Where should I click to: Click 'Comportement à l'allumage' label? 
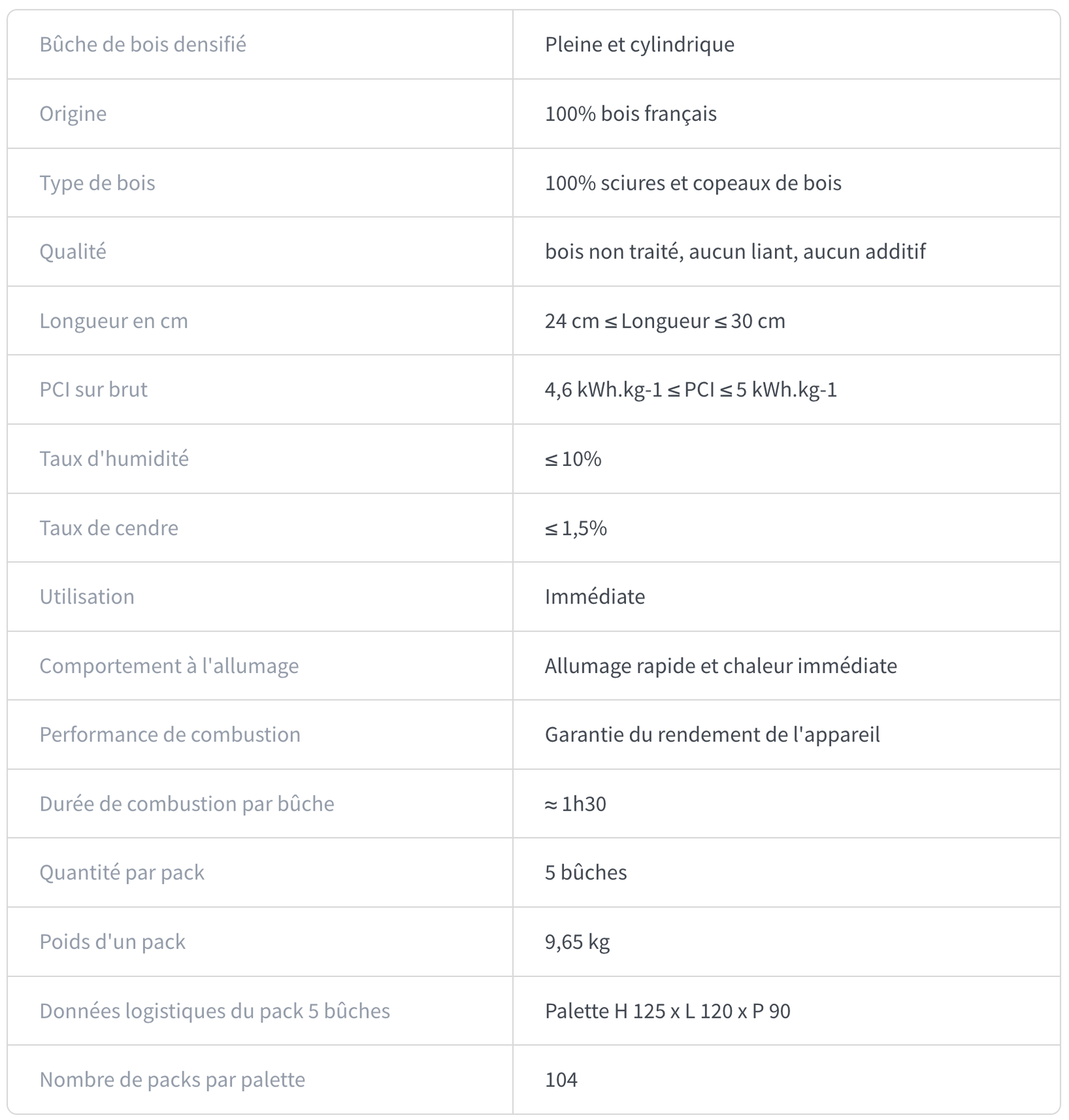coord(169,666)
